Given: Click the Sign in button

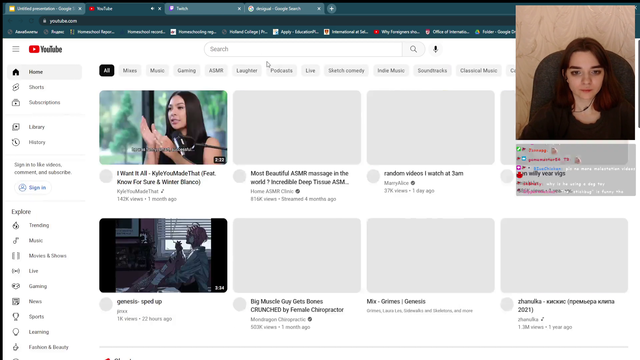Looking at the screenshot, I should [33, 188].
